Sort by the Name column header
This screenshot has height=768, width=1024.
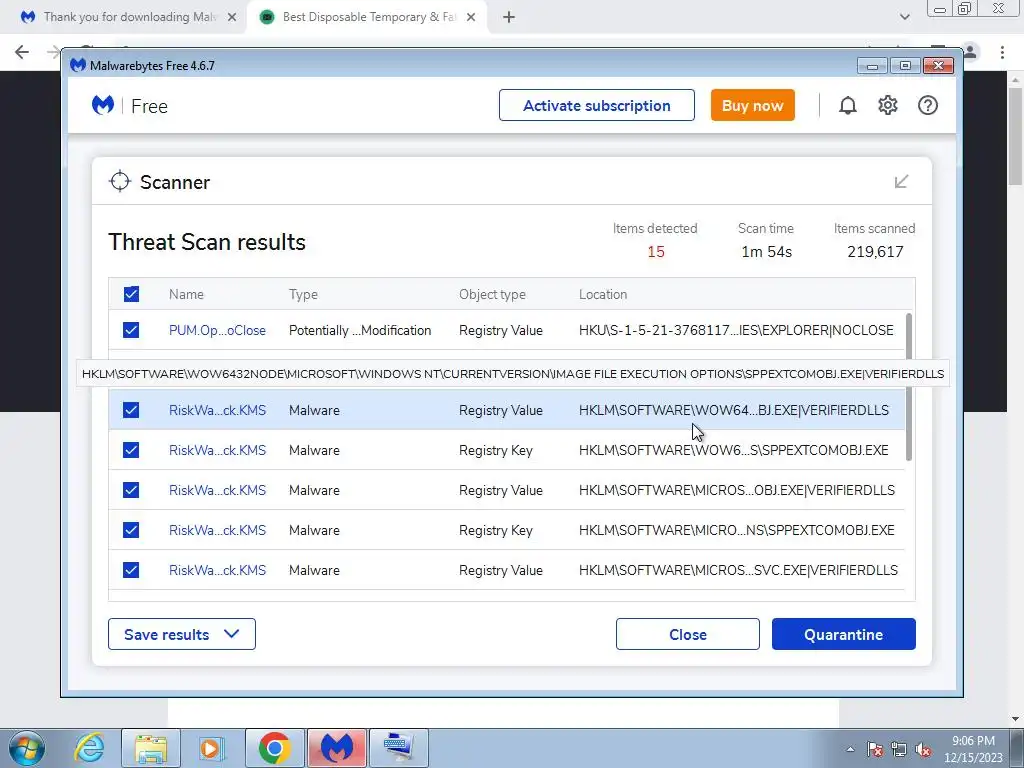(x=186, y=295)
